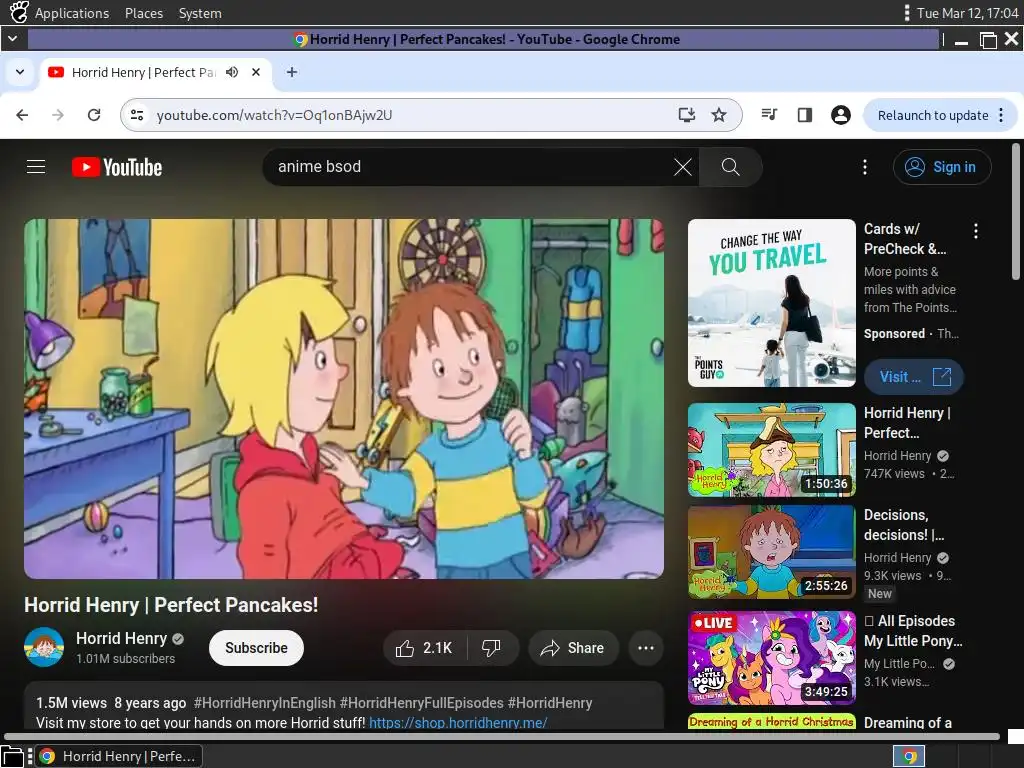Screen dimensions: 1024x768
Task: Open the taskbar entry Horrid Henry | Perfe...
Action: (x=118, y=756)
